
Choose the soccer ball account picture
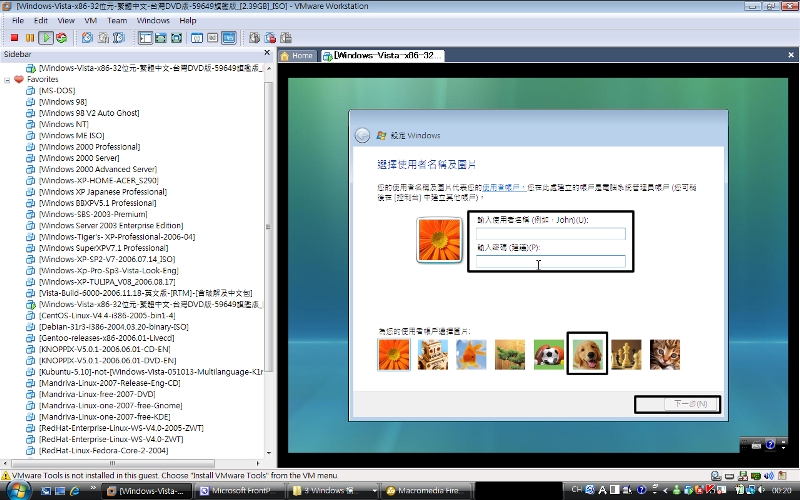point(549,355)
